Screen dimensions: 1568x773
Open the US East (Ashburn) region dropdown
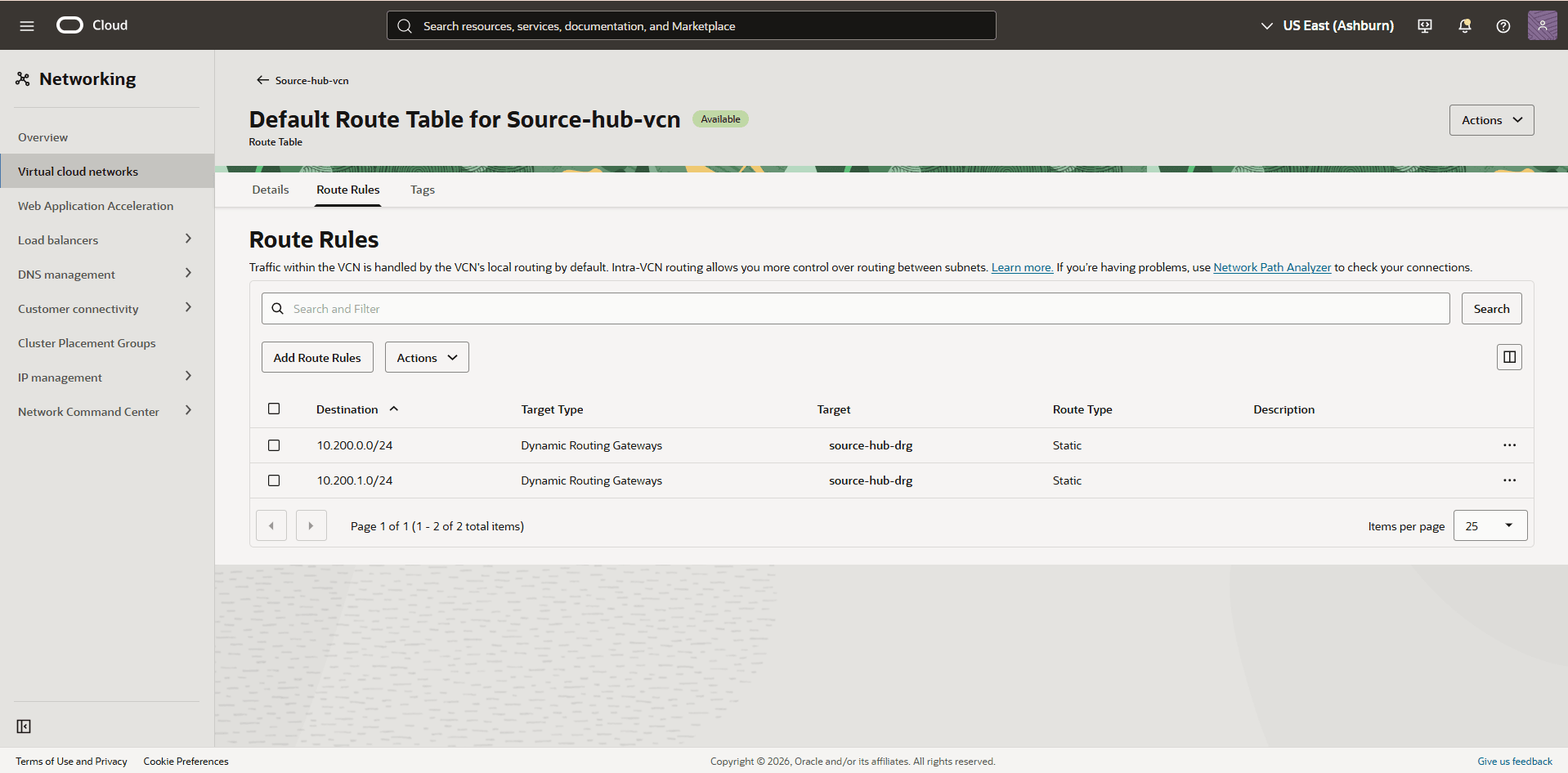tap(1328, 25)
